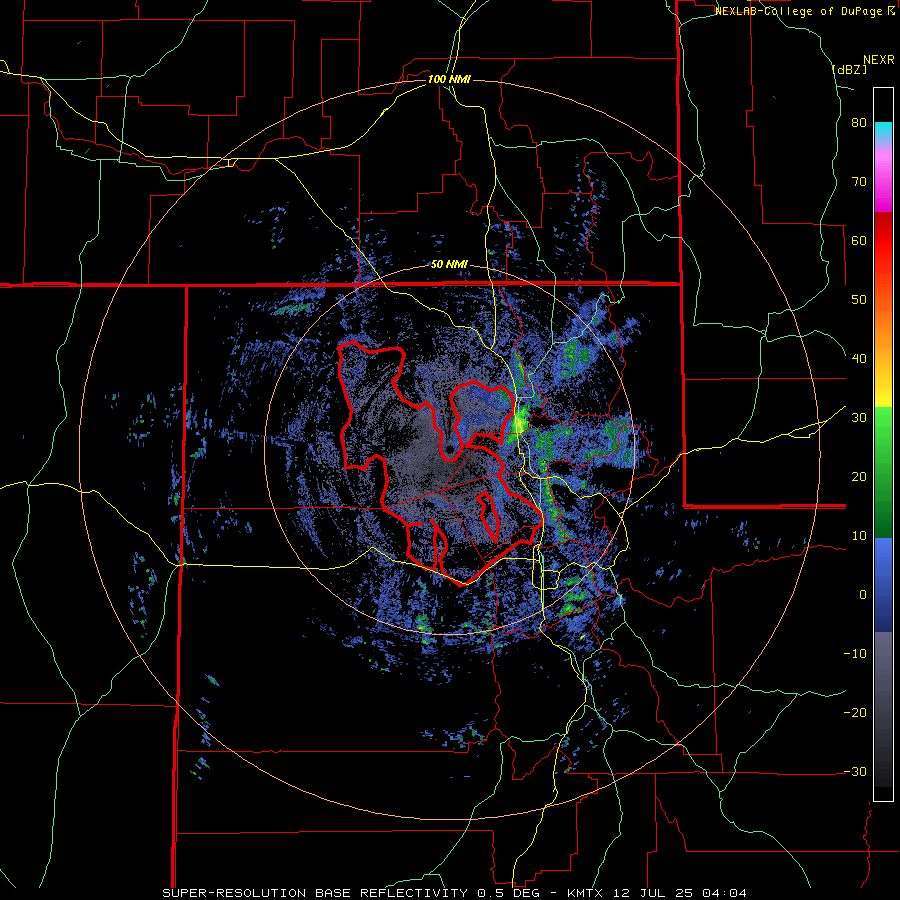Click the "100 NMI" range ring label
This screenshot has width=900, height=900.
449,79
